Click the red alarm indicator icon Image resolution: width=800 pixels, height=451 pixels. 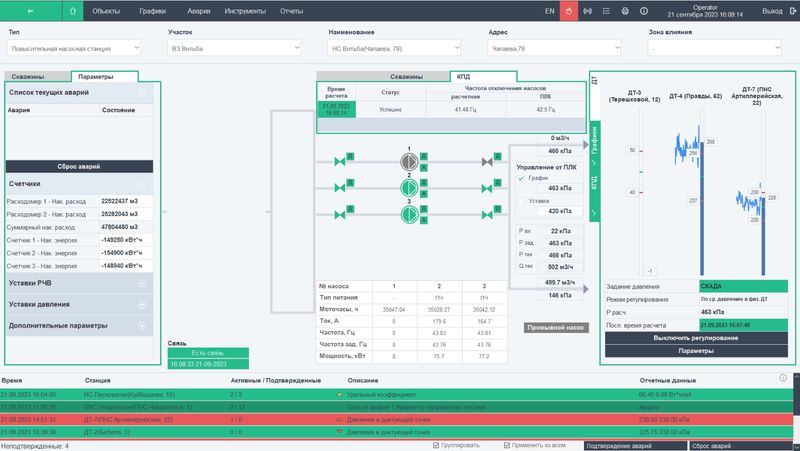click(568, 11)
